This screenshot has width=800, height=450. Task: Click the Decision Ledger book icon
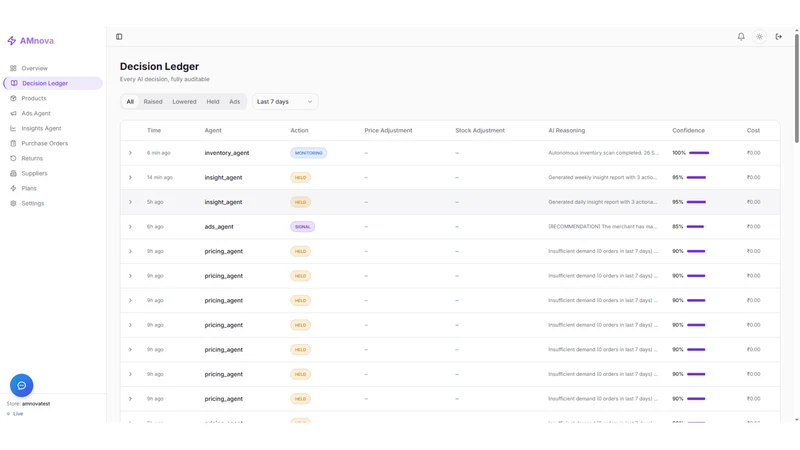click(x=14, y=83)
